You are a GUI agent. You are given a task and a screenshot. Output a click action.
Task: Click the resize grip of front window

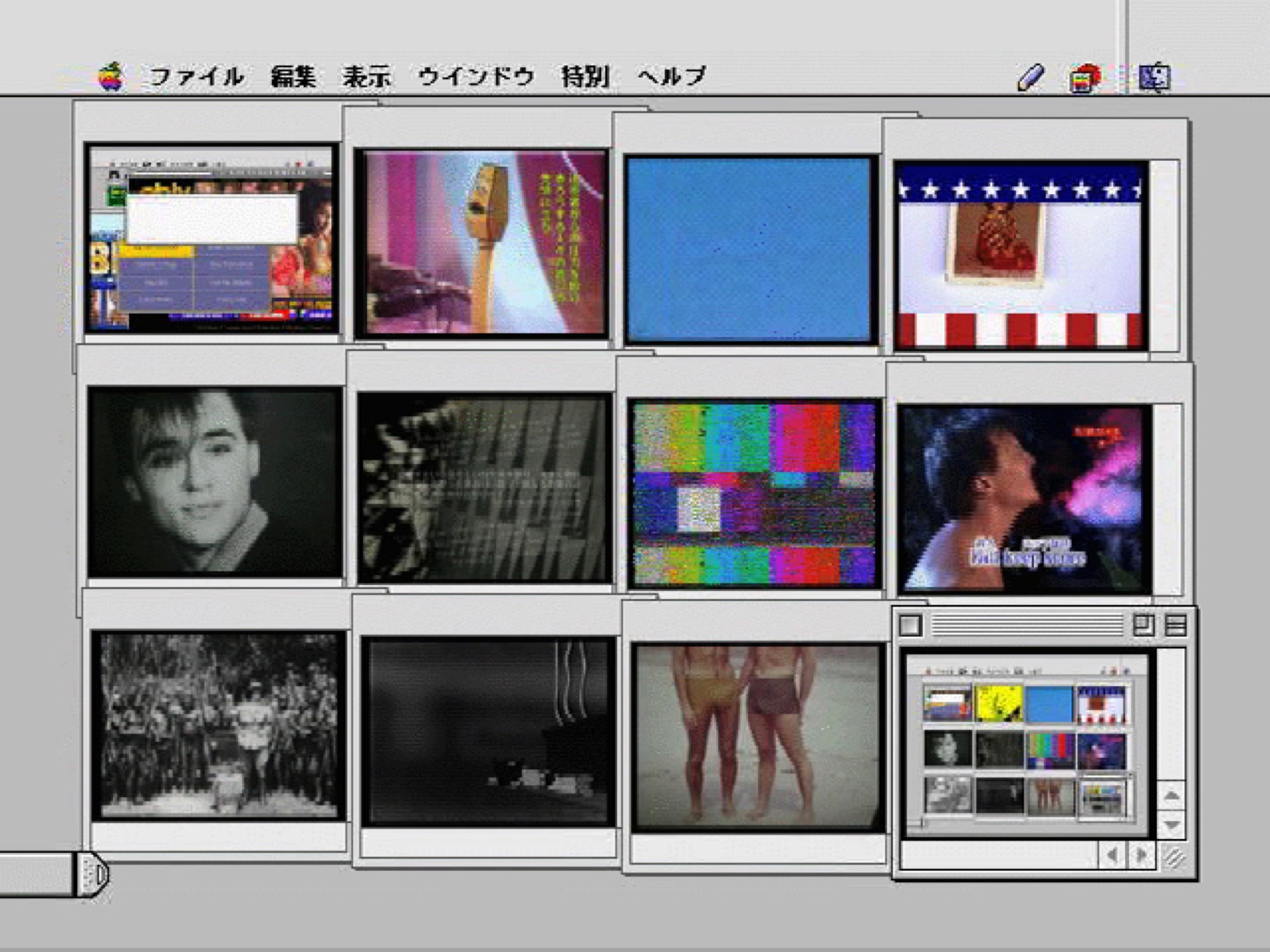pyautogui.click(x=1175, y=857)
